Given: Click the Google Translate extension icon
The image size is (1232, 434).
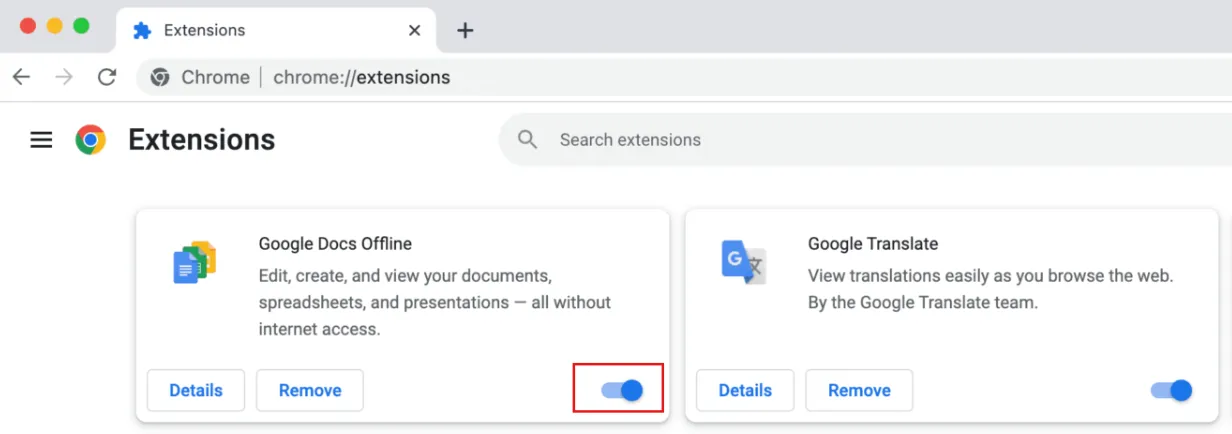Looking at the screenshot, I should 743,262.
